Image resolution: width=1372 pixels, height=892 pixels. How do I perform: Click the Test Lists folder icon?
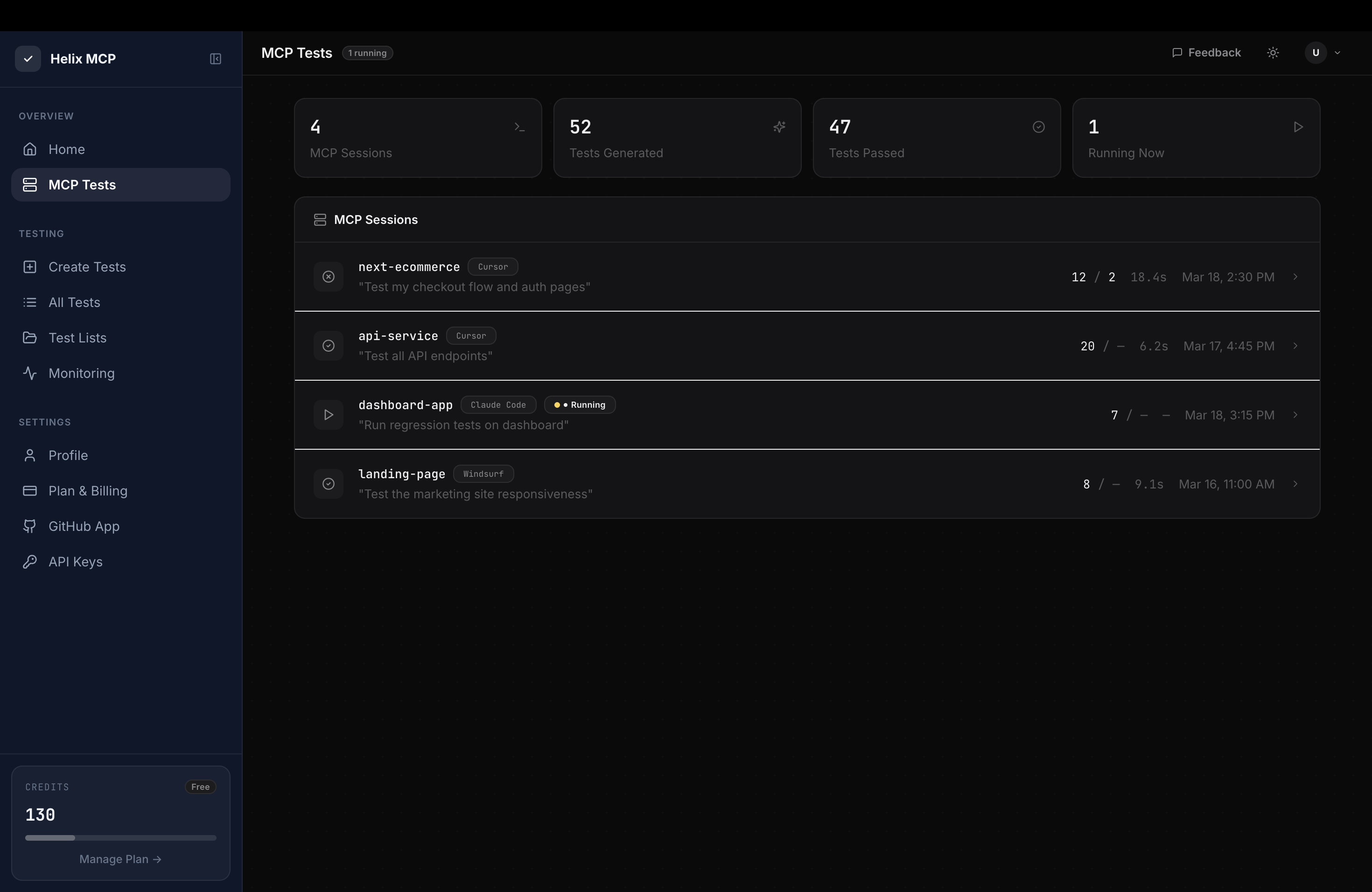point(30,338)
